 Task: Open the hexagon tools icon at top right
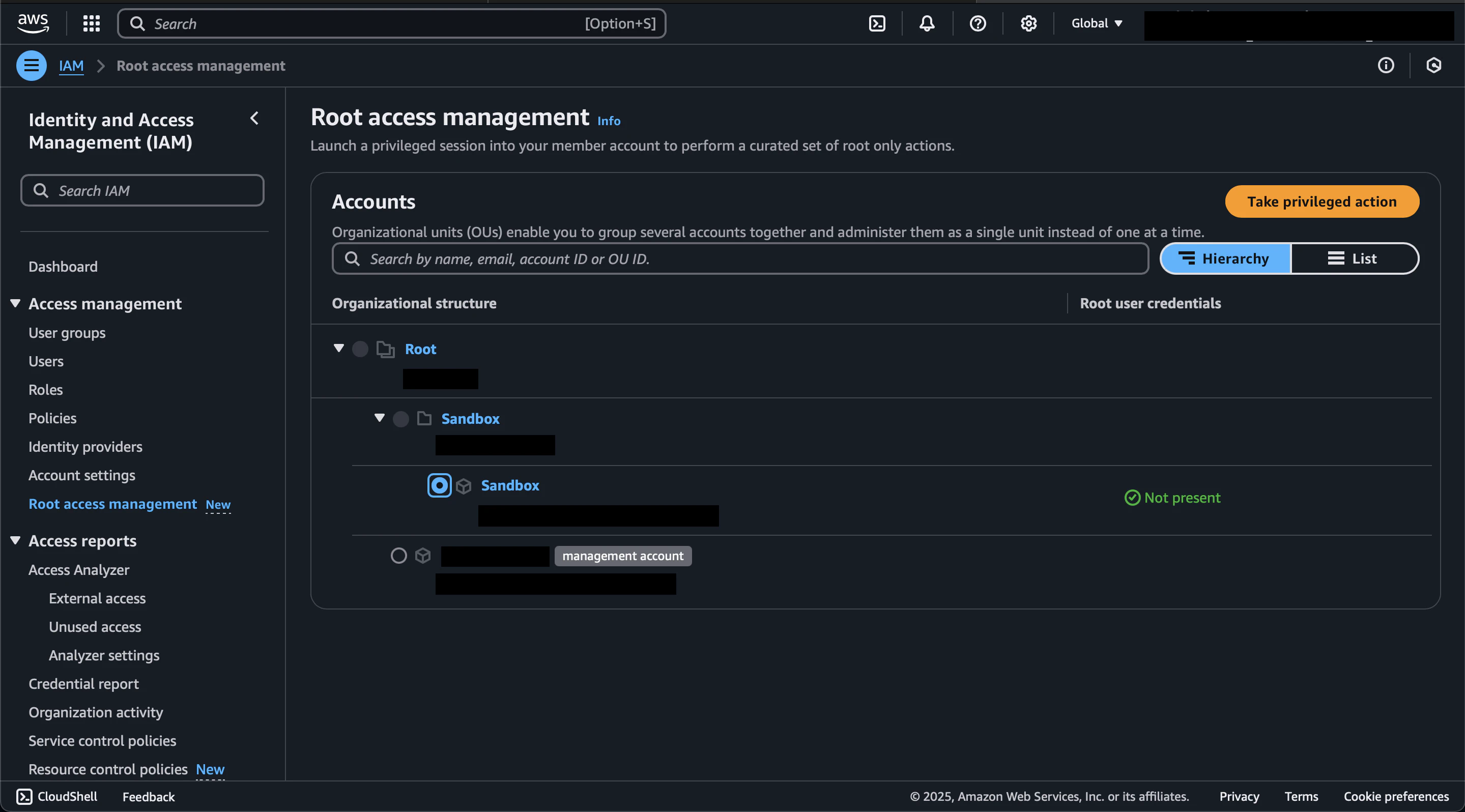tap(1433, 66)
